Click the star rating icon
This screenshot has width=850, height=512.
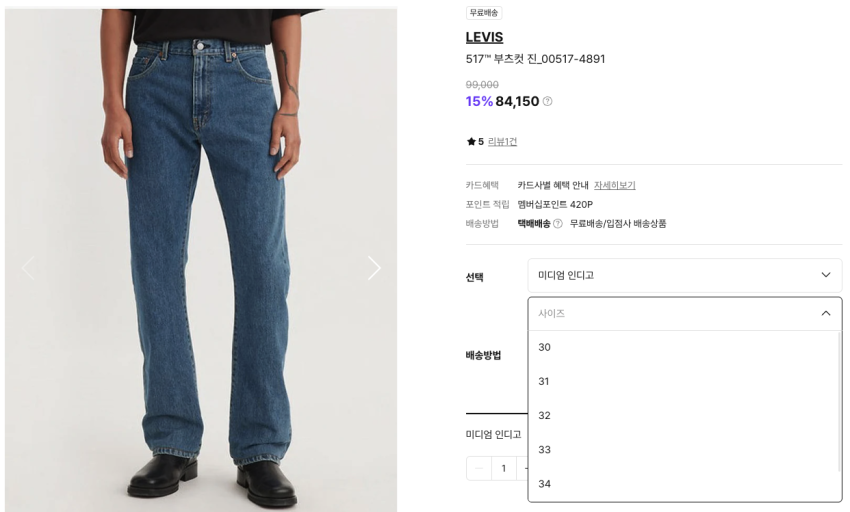[471, 142]
